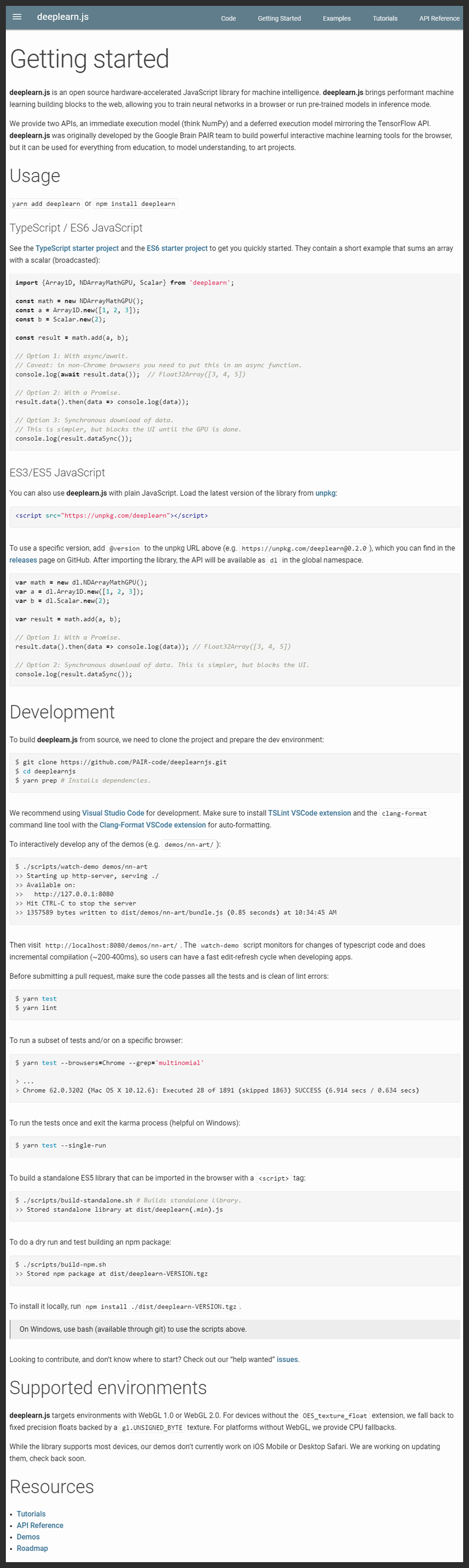Screen dimensions: 469x1568
Task: Click the deeplearn.js site title
Action: click(63, 17)
